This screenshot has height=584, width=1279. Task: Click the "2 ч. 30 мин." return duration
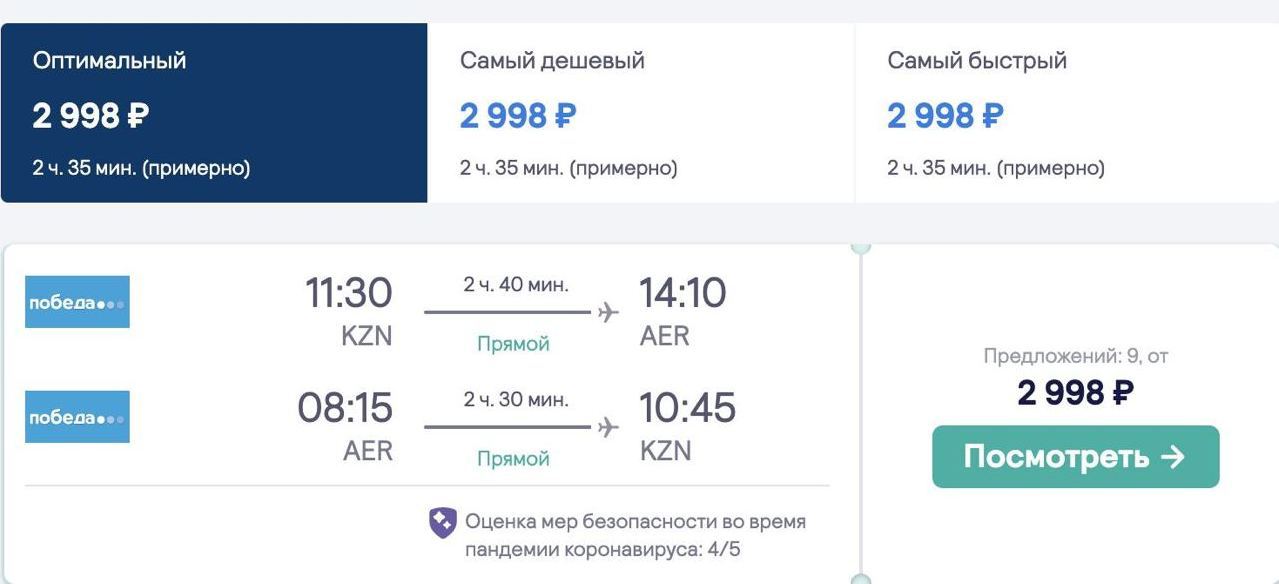point(516,400)
